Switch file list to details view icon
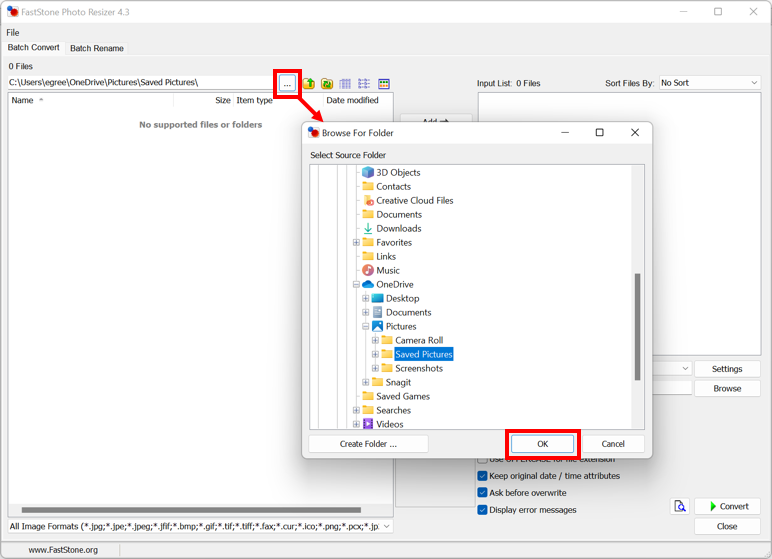This screenshot has width=772, height=559. tap(346, 84)
